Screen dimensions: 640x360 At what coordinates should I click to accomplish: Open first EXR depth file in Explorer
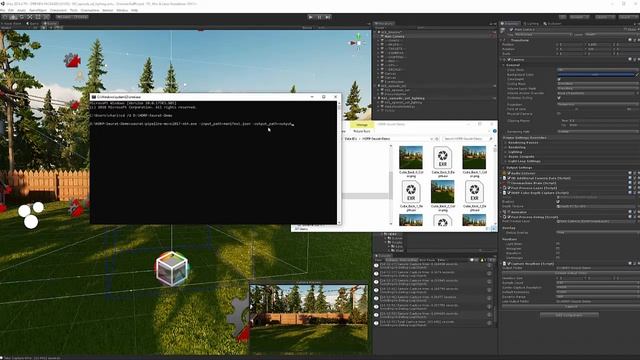[x=442, y=158]
